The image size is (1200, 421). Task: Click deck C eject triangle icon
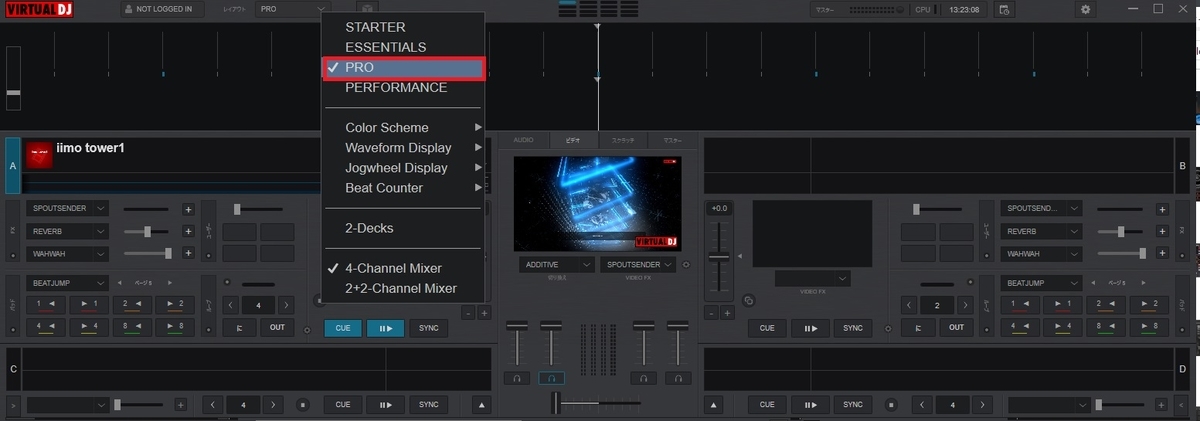coord(482,405)
